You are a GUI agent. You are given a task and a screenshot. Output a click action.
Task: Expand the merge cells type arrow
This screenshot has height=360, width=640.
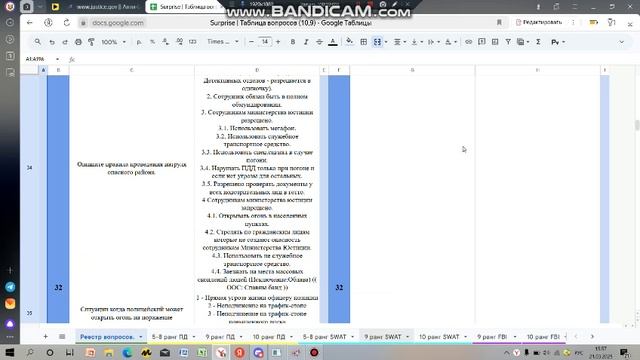click(386, 42)
